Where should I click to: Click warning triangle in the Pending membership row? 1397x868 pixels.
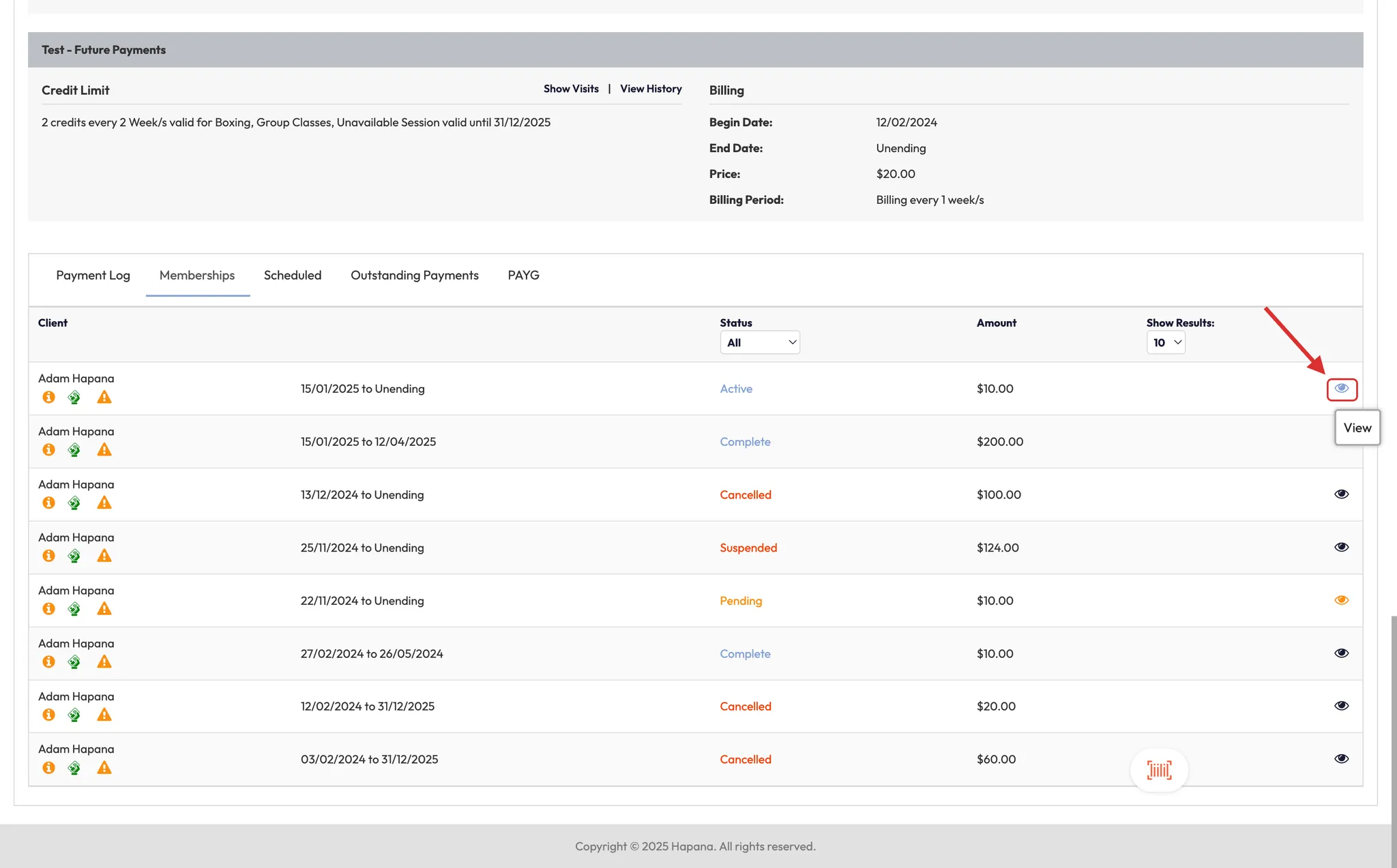(x=104, y=609)
